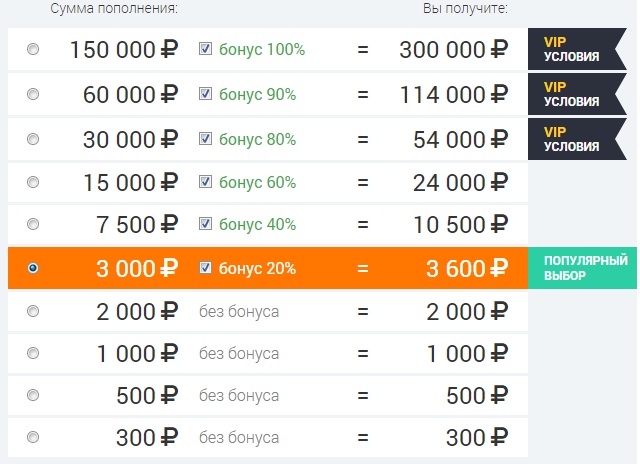Screen dimensions: 640x464
Task: Click the Популярный выбор green badge
Action: pos(582,268)
